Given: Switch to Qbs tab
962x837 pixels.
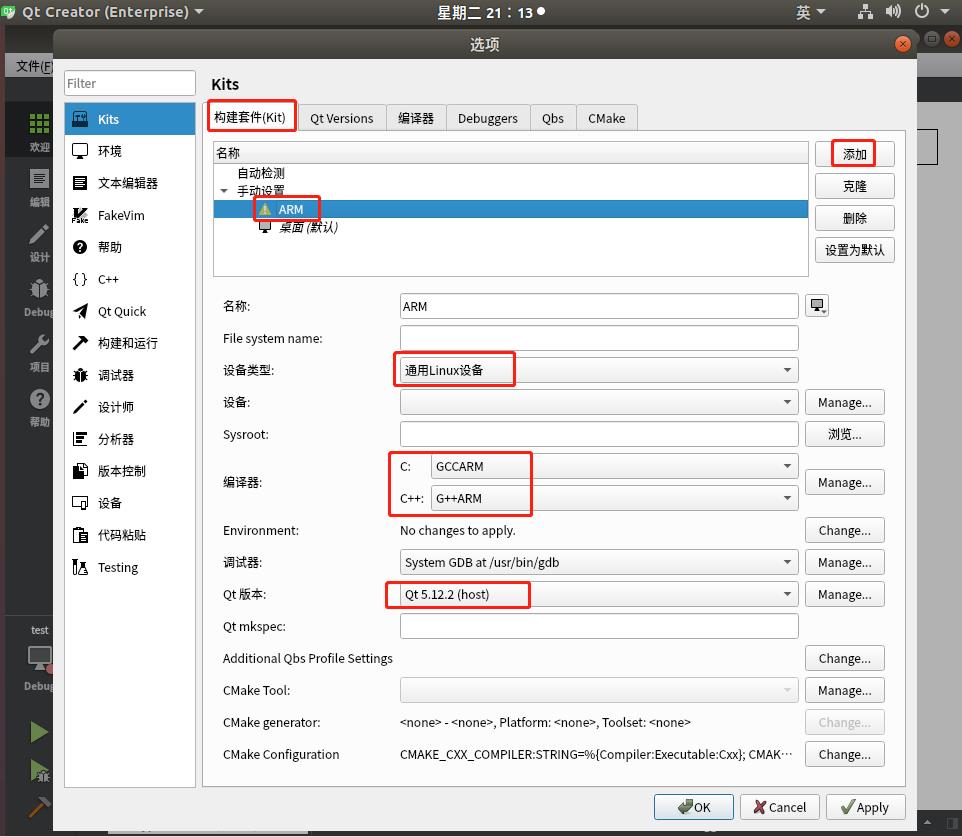Looking at the screenshot, I should tap(552, 118).
